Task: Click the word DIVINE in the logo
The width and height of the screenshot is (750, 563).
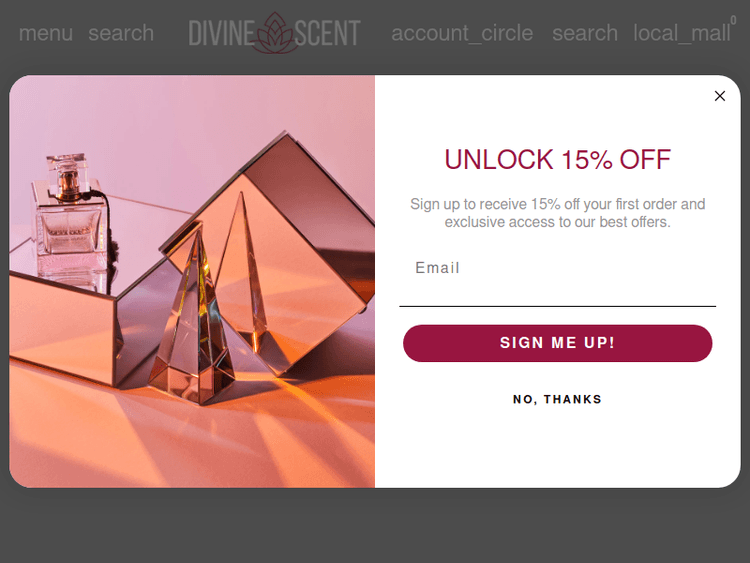Action: 221,33
